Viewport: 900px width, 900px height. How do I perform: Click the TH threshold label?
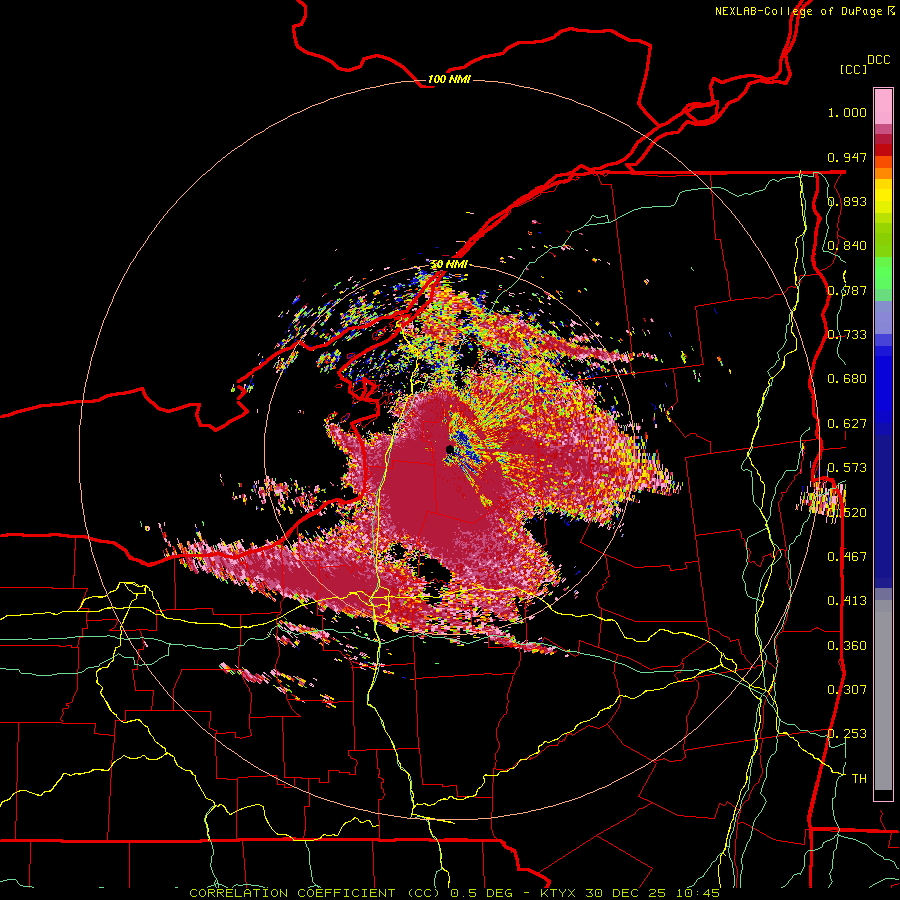[859, 779]
